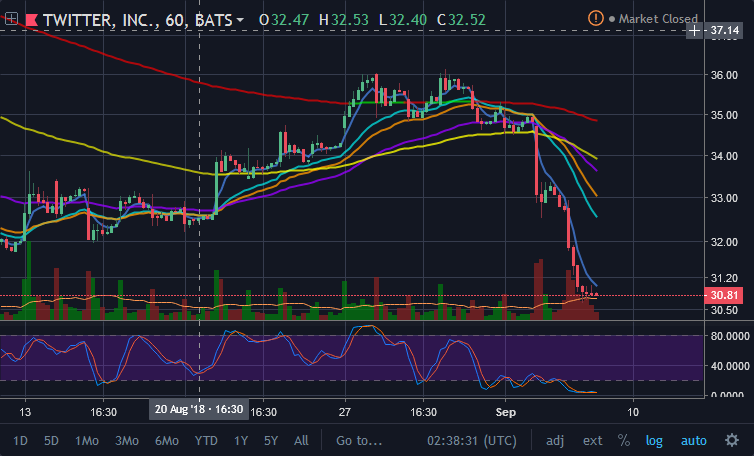754x456 pixels.
Task: Select the YTD time range
Action: pos(206,441)
